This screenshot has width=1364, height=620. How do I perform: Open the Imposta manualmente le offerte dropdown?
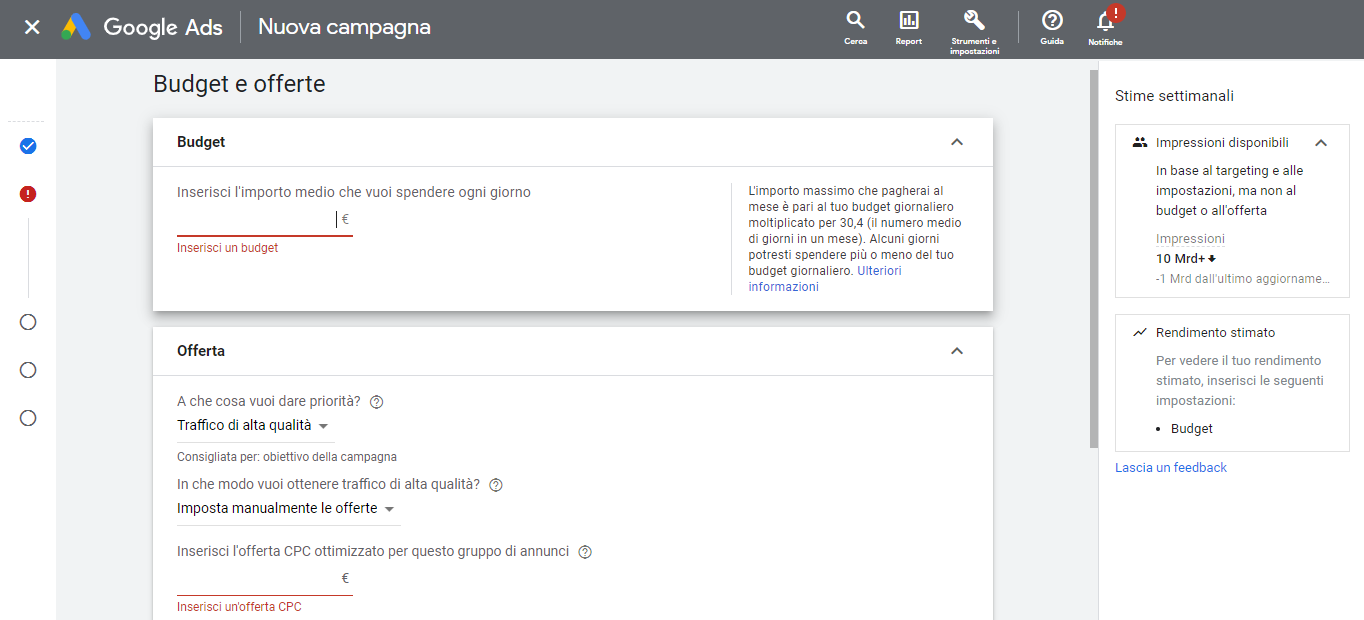pyautogui.click(x=286, y=509)
